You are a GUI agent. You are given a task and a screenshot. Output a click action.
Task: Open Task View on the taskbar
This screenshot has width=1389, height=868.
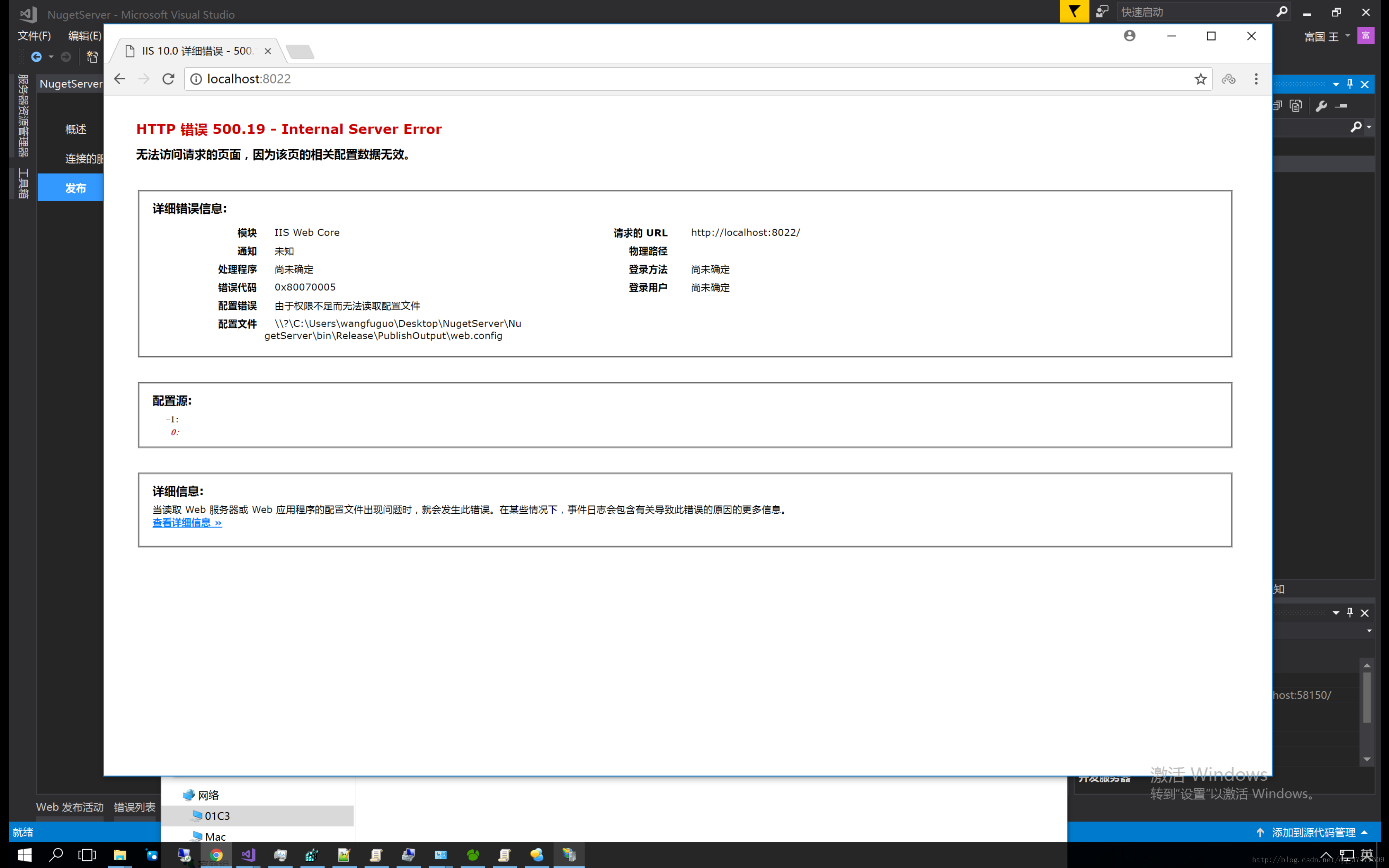coord(87,855)
